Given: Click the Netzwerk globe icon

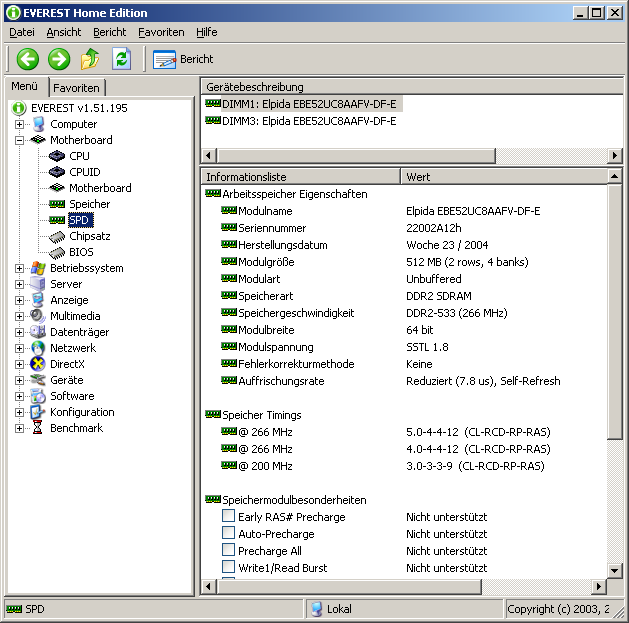Looking at the screenshot, I should tap(38, 348).
